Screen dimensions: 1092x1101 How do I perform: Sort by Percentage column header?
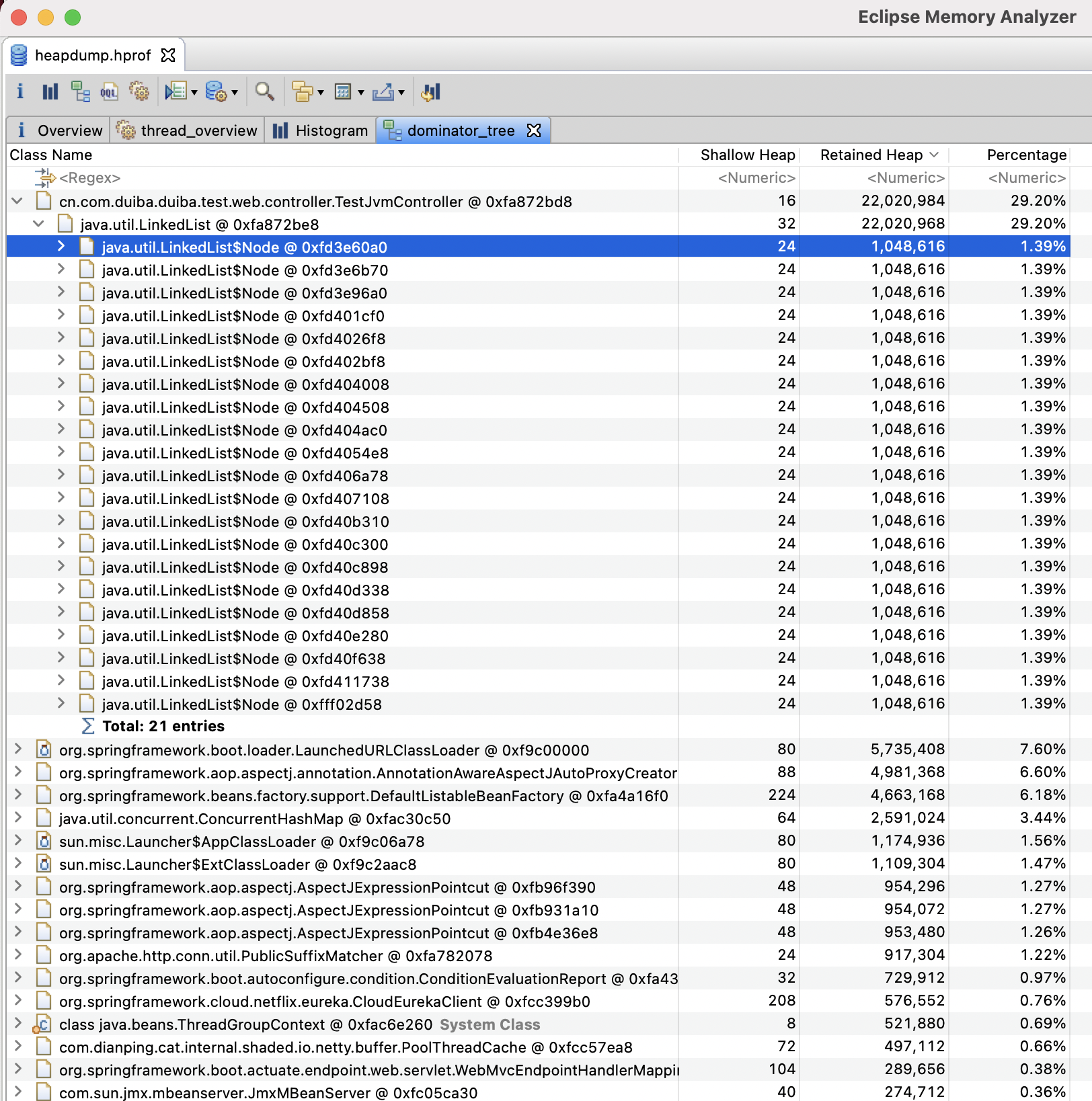pyautogui.click(x=1009, y=155)
